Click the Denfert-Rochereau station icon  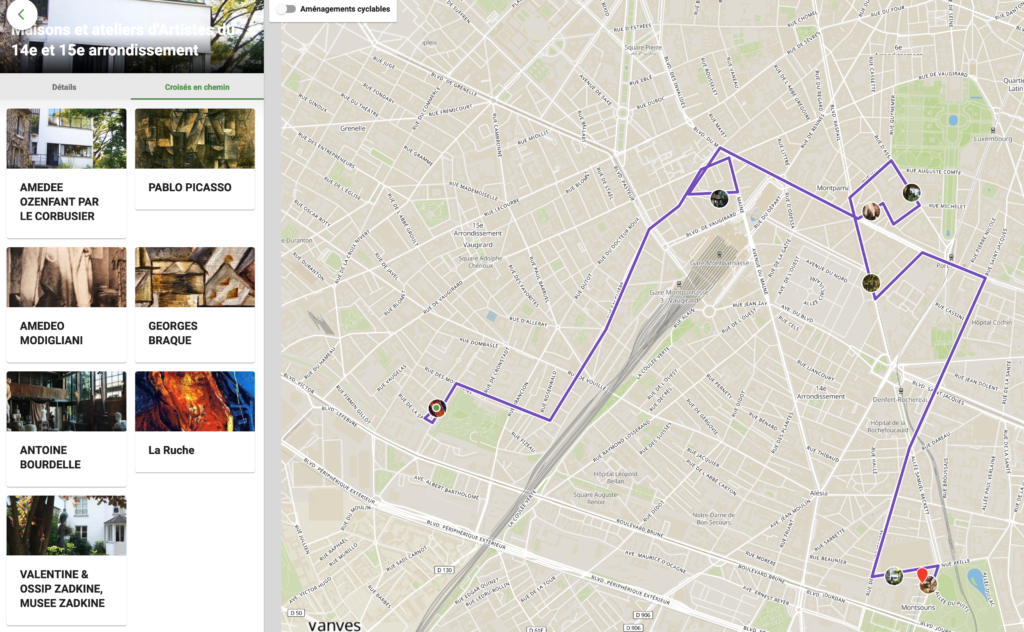pos(900,391)
